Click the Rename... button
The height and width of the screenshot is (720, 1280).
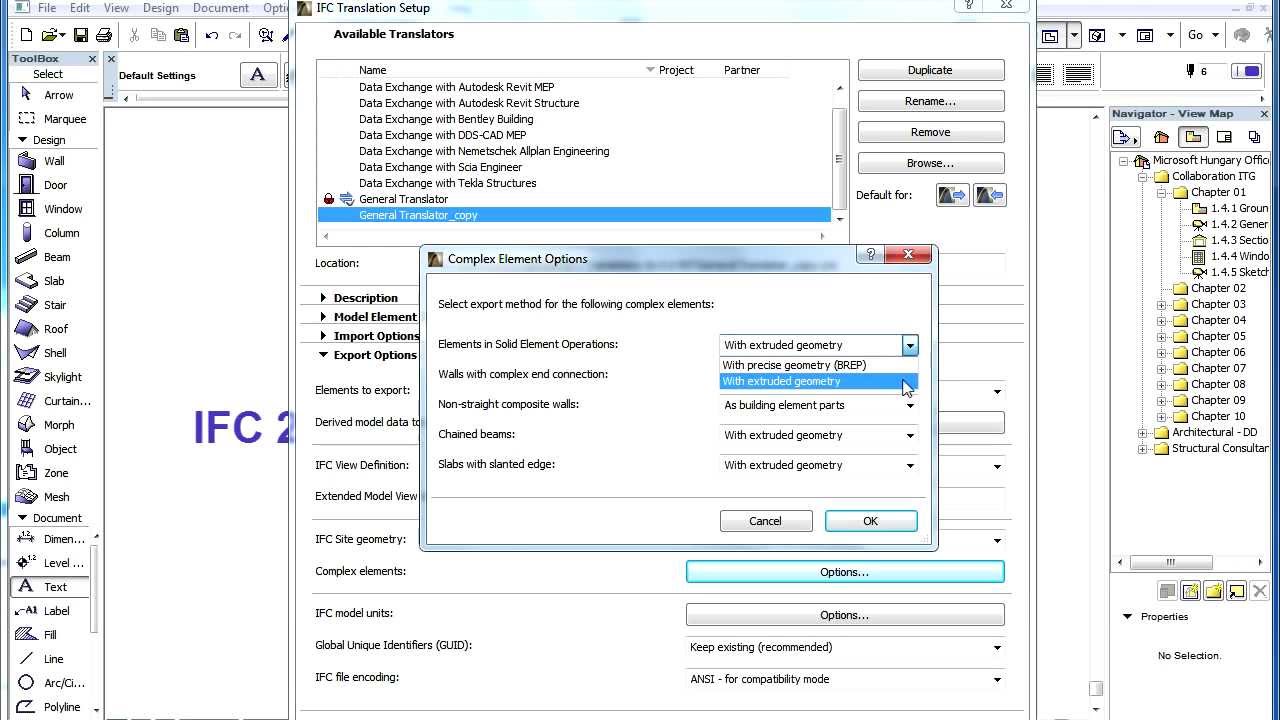931,101
